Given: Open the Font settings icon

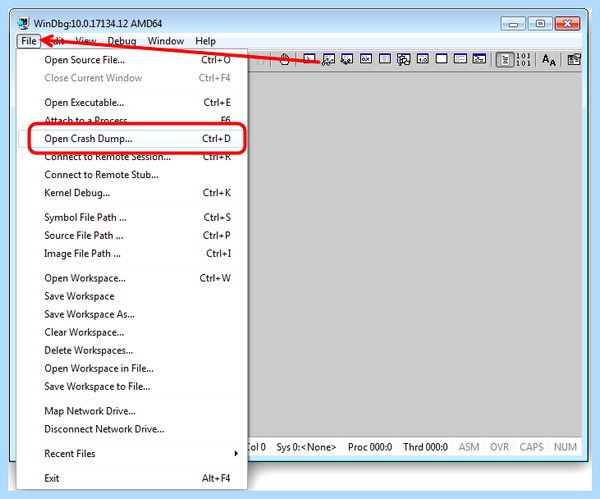Looking at the screenshot, I should pyautogui.click(x=549, y=60).
